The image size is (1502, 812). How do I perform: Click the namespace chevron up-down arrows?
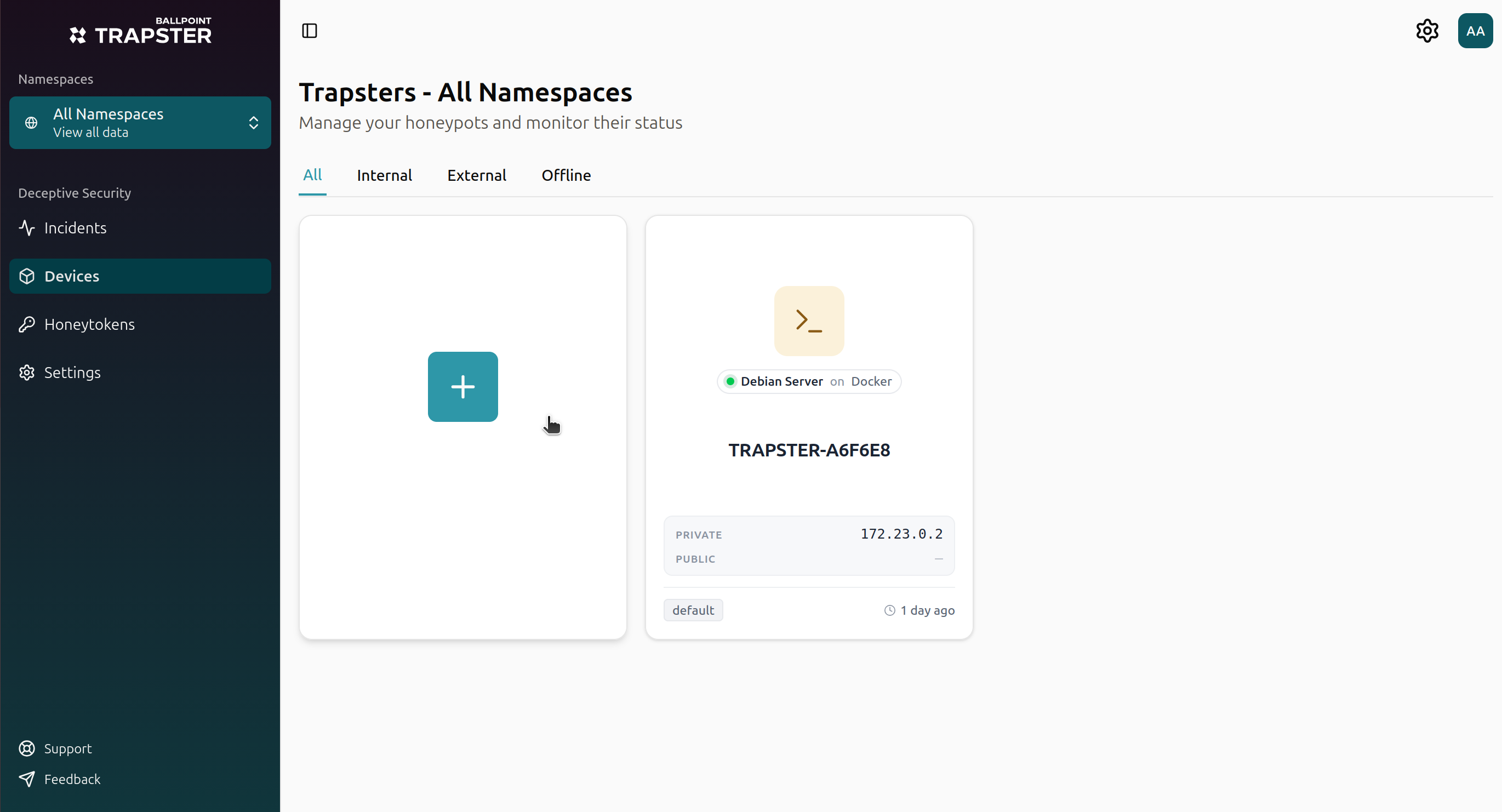[x=254, y=122]
